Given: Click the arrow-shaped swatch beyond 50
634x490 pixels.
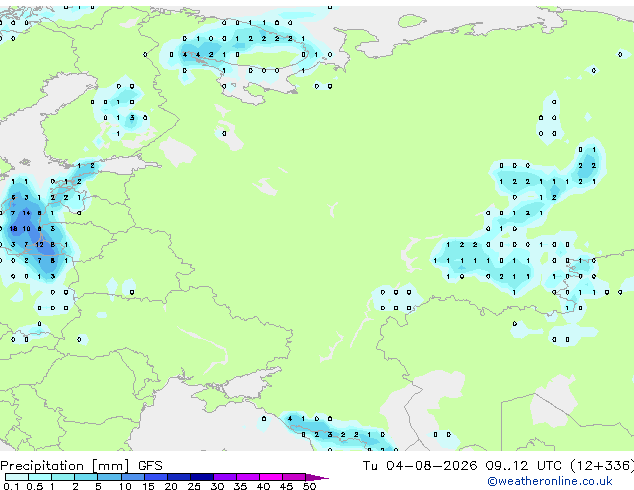Looking at the screenshot, I should click(x=317, y=477).
